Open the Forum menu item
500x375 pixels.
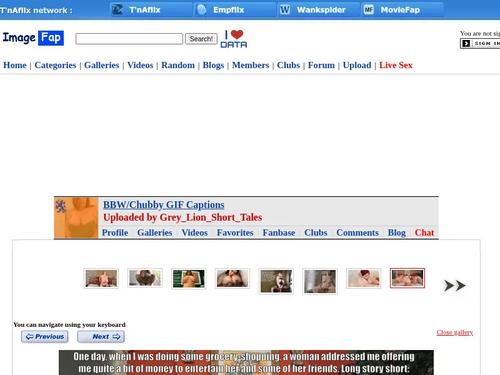321,65
